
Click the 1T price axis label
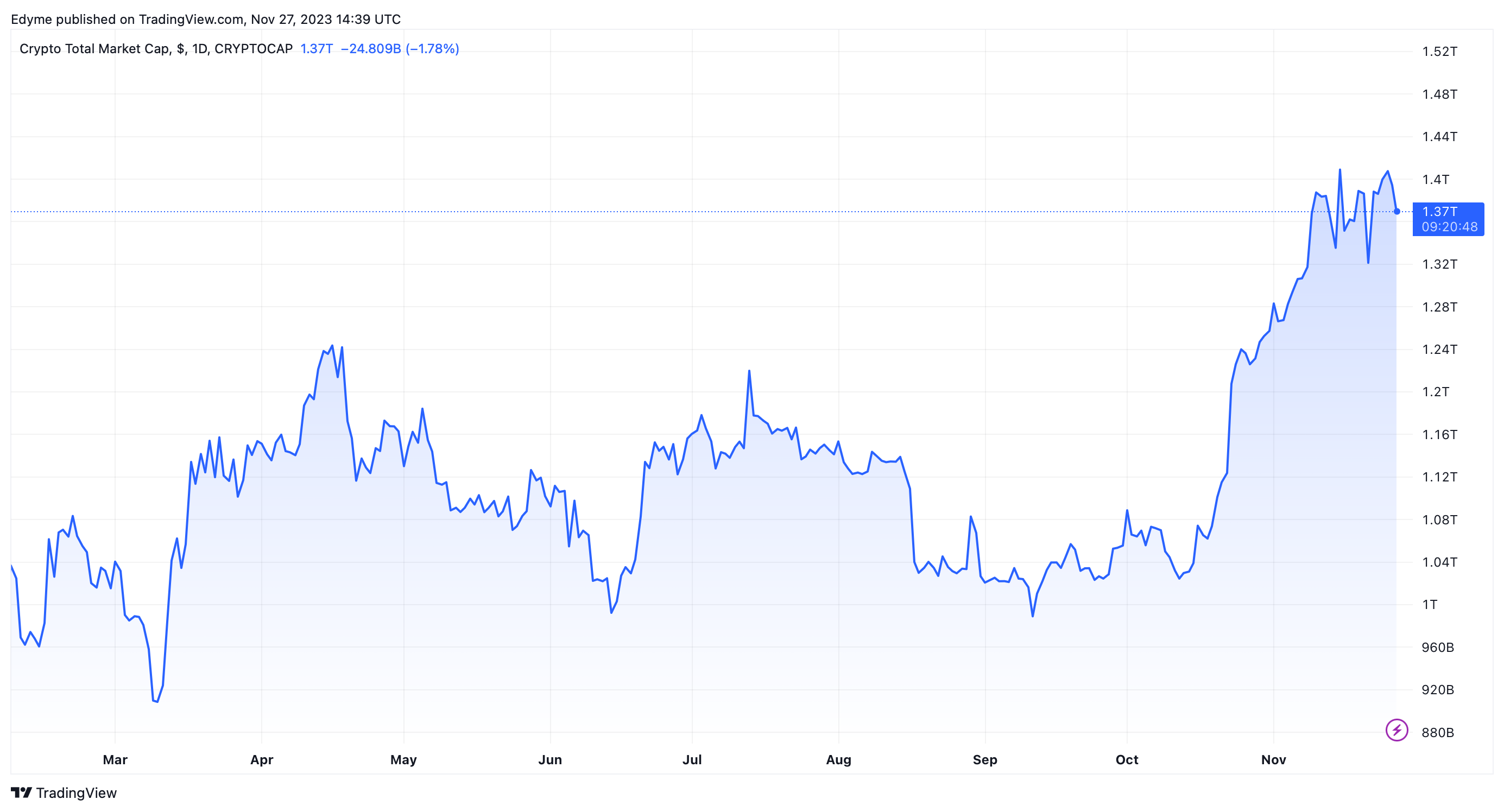[1429, 605]
